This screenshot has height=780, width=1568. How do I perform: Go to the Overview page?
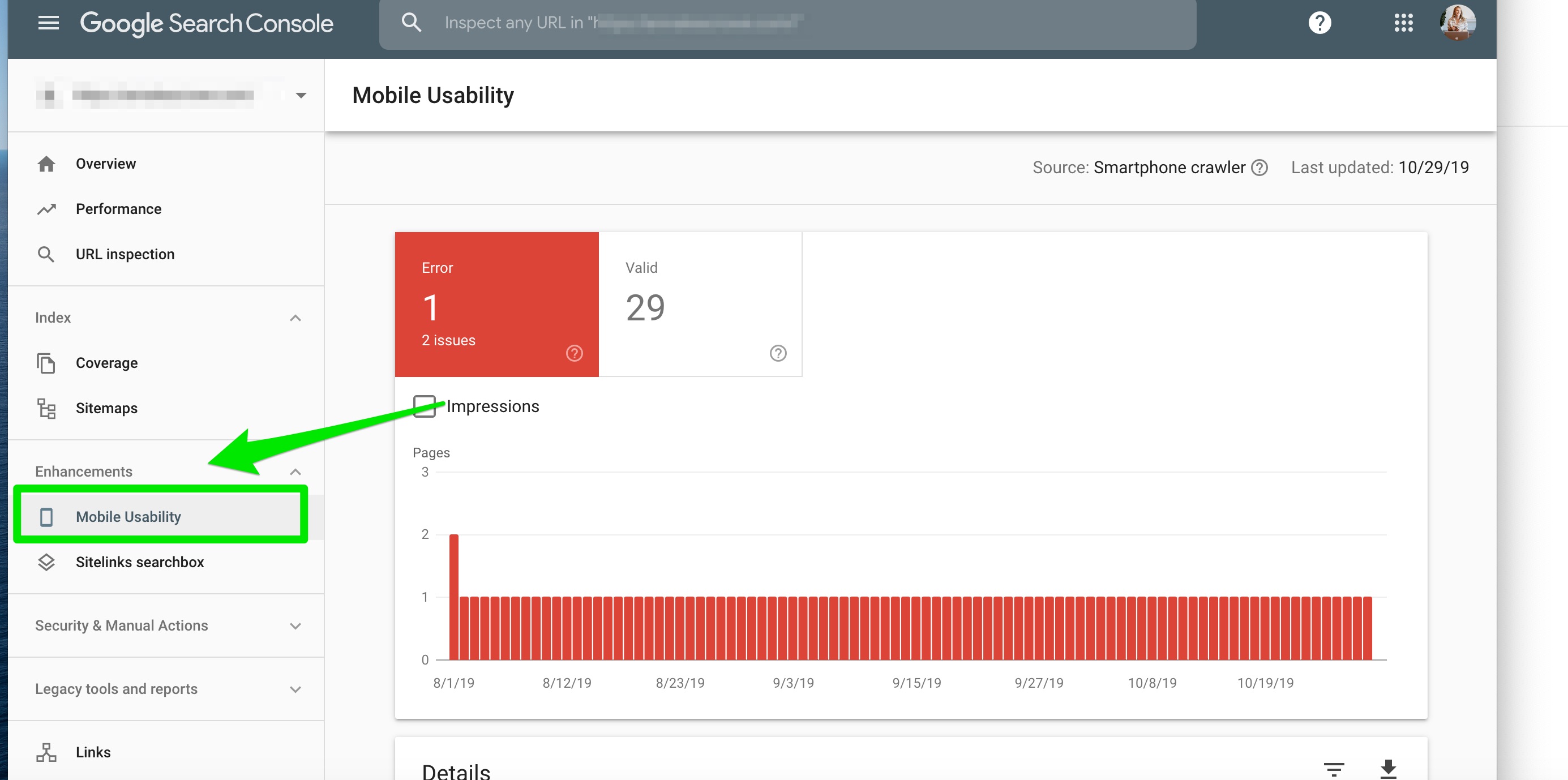click(105, 164)
